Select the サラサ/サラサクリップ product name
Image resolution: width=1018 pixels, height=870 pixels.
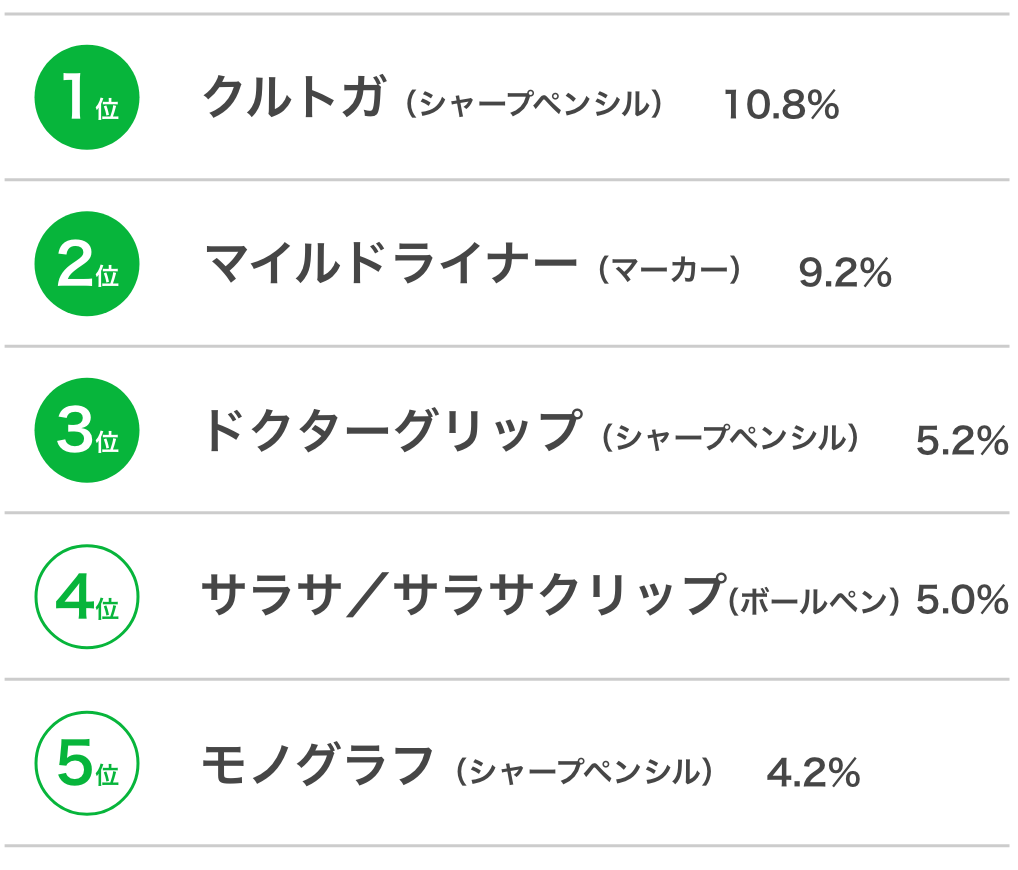tap(464, 595)
